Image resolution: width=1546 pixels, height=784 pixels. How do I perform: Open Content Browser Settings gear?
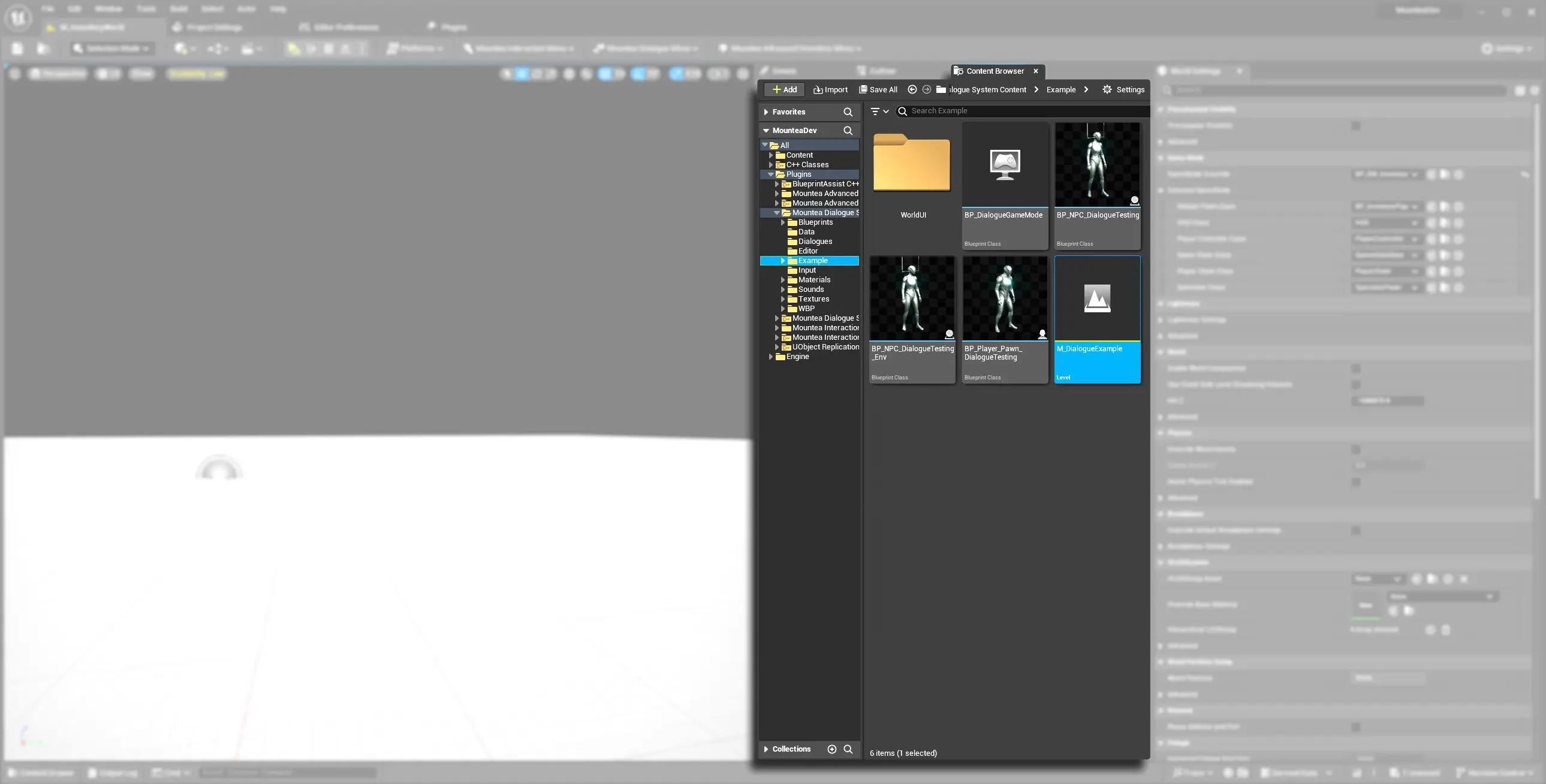[1107, 89]
